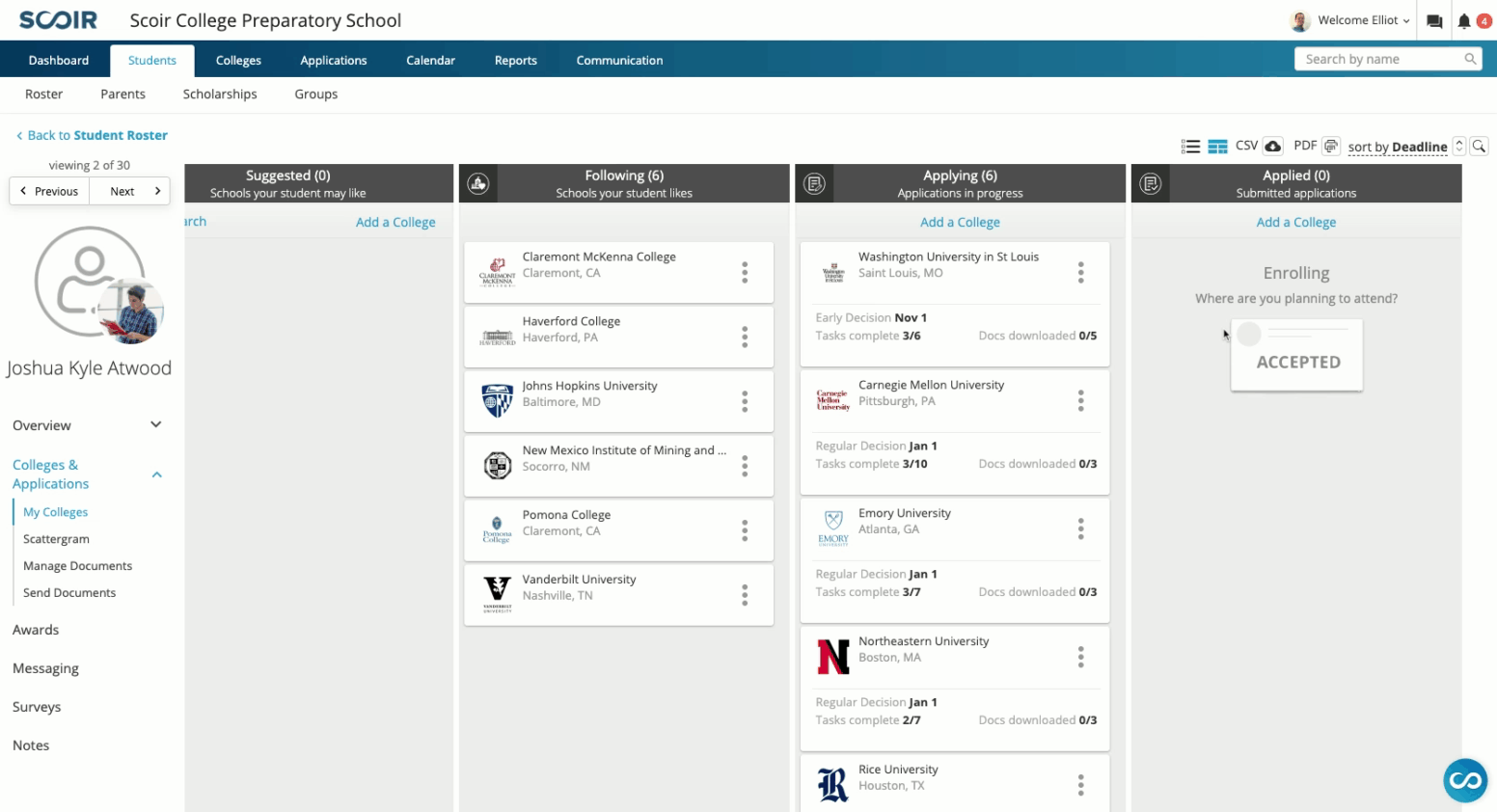The height and width of the screenshot is (812, 1497).
Task: Open the Emory University card title
Action: click(904, 513)
